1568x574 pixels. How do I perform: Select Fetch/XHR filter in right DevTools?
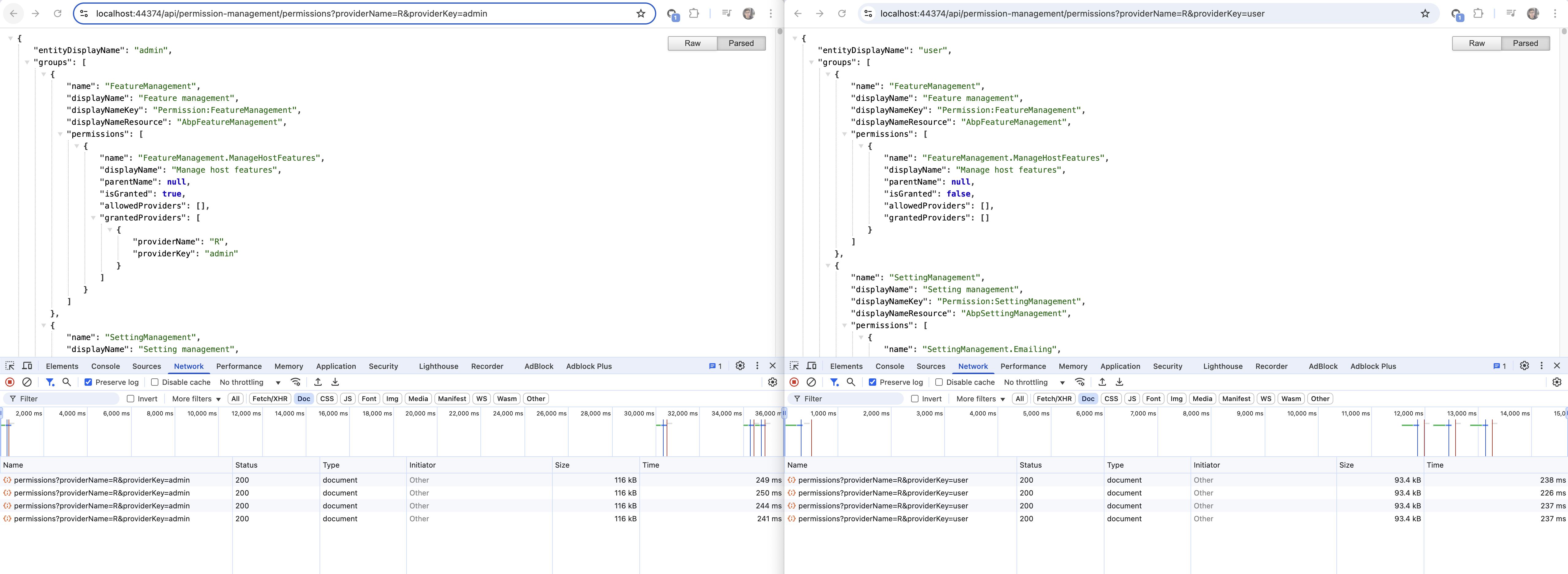(1054, 399)
